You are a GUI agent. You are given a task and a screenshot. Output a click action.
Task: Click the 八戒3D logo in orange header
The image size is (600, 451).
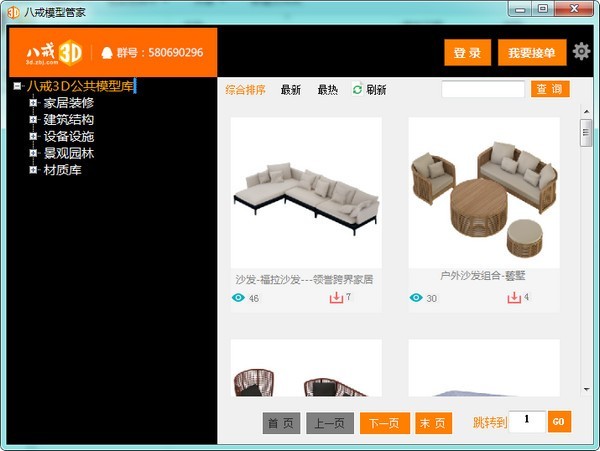54,53
